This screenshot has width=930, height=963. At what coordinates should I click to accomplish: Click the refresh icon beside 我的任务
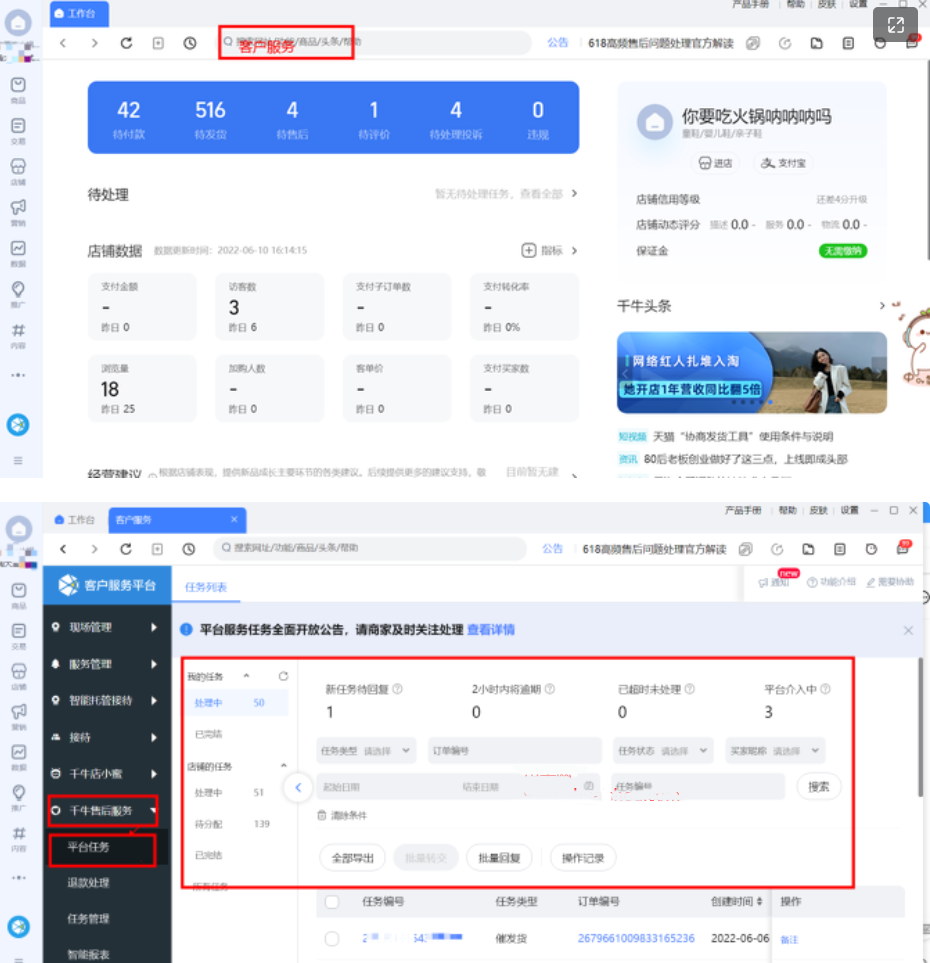click(x=283, y=677)
